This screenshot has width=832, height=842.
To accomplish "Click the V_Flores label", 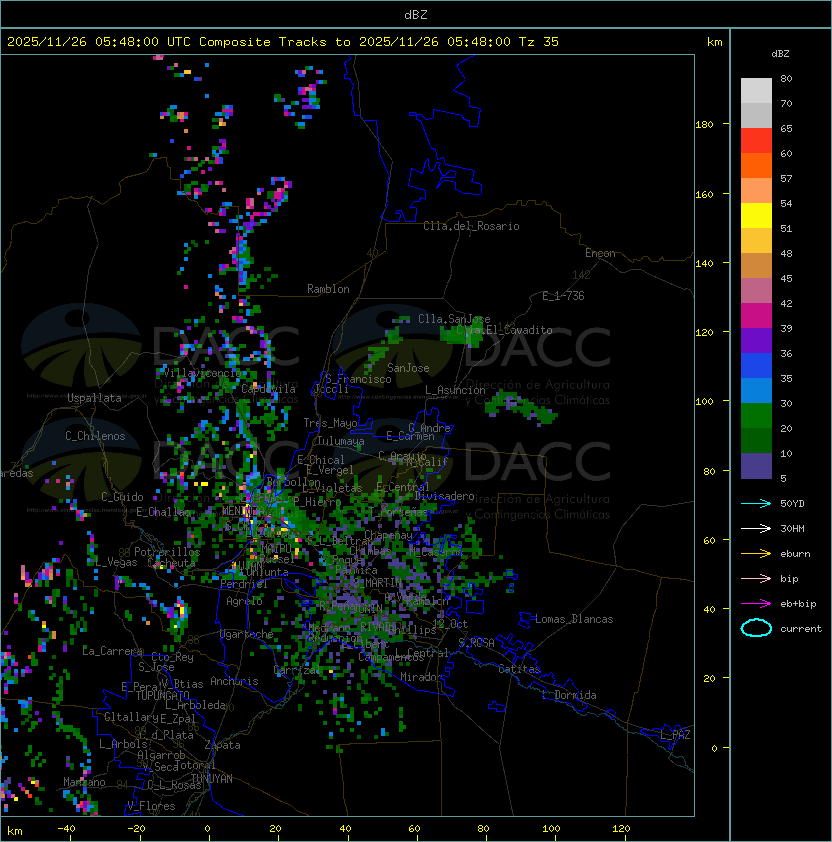I will click(151, 806).
